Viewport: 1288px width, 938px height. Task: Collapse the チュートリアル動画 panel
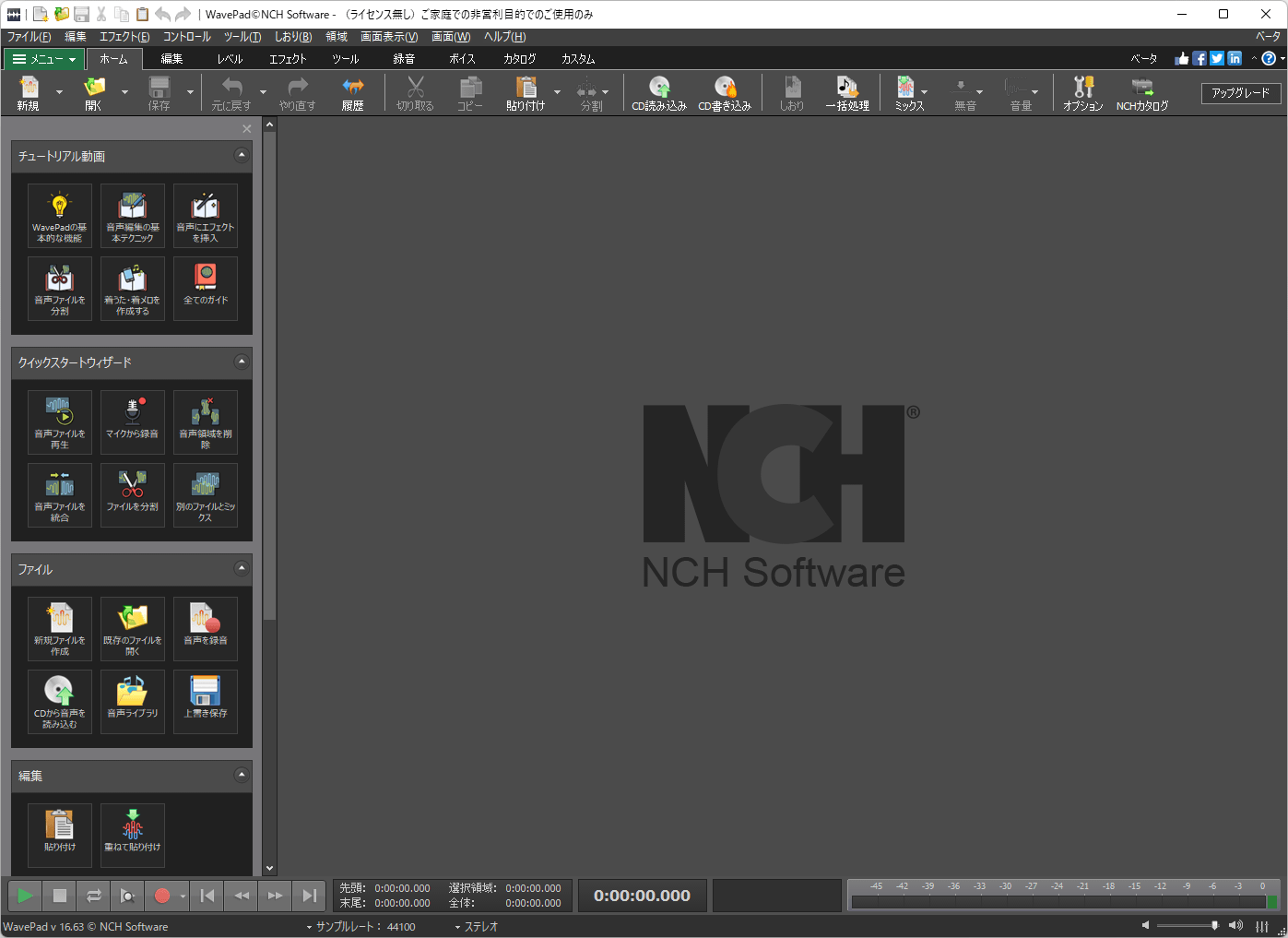(x=242, y=156)
